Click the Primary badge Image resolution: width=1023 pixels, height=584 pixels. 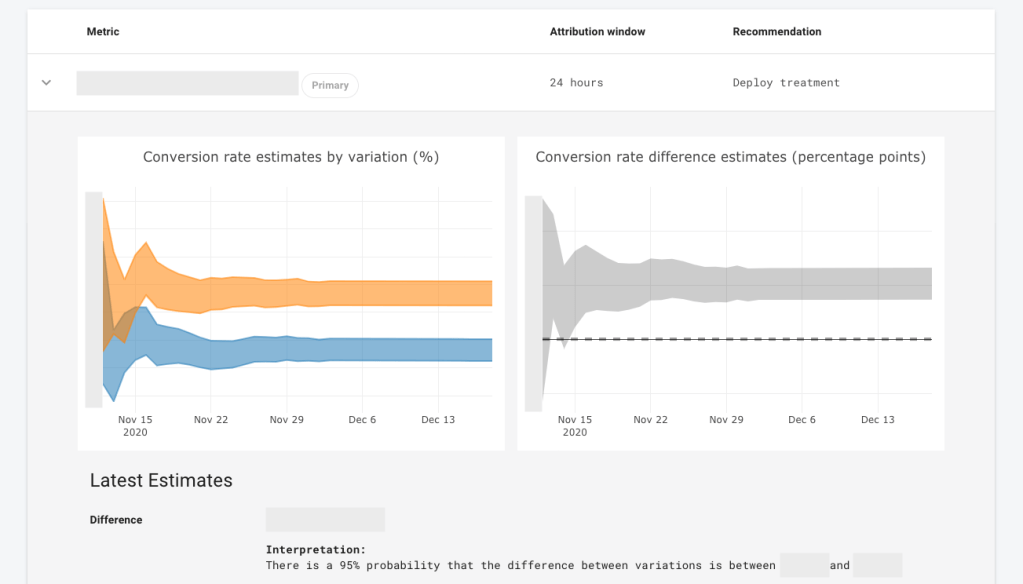(330, 85)
